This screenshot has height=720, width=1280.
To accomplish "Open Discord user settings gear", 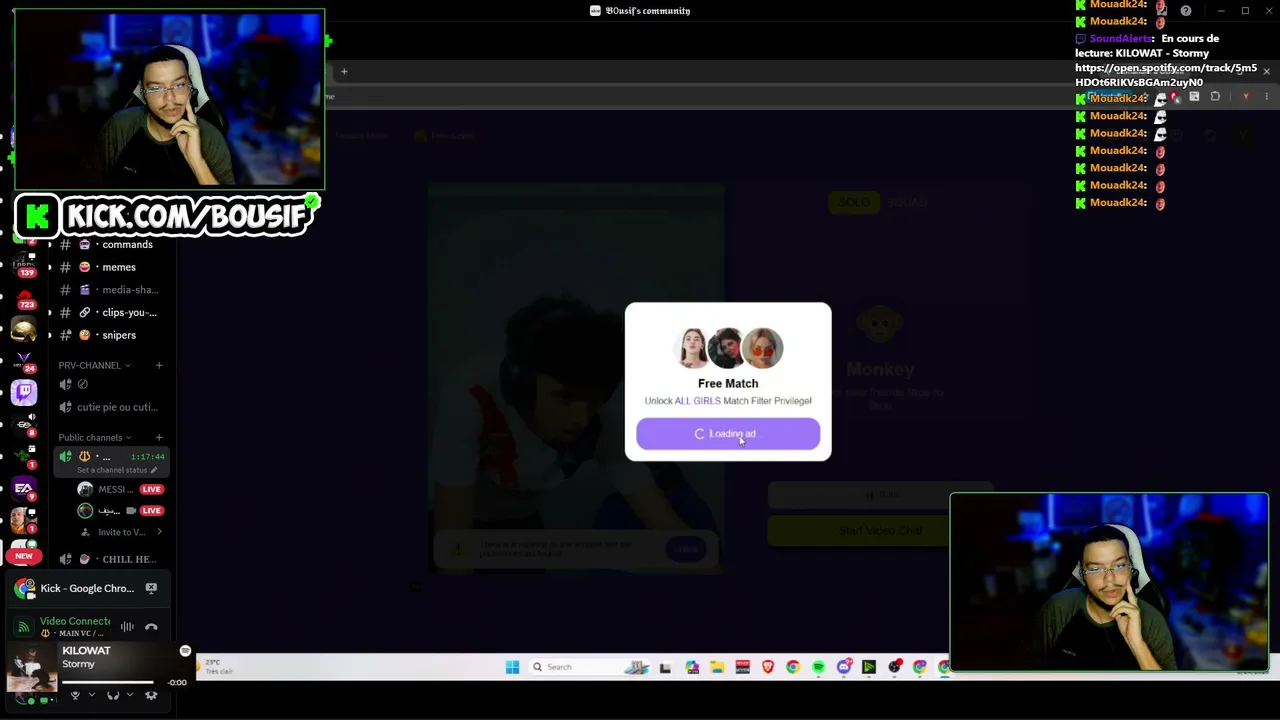I will (x=151, y=696).
